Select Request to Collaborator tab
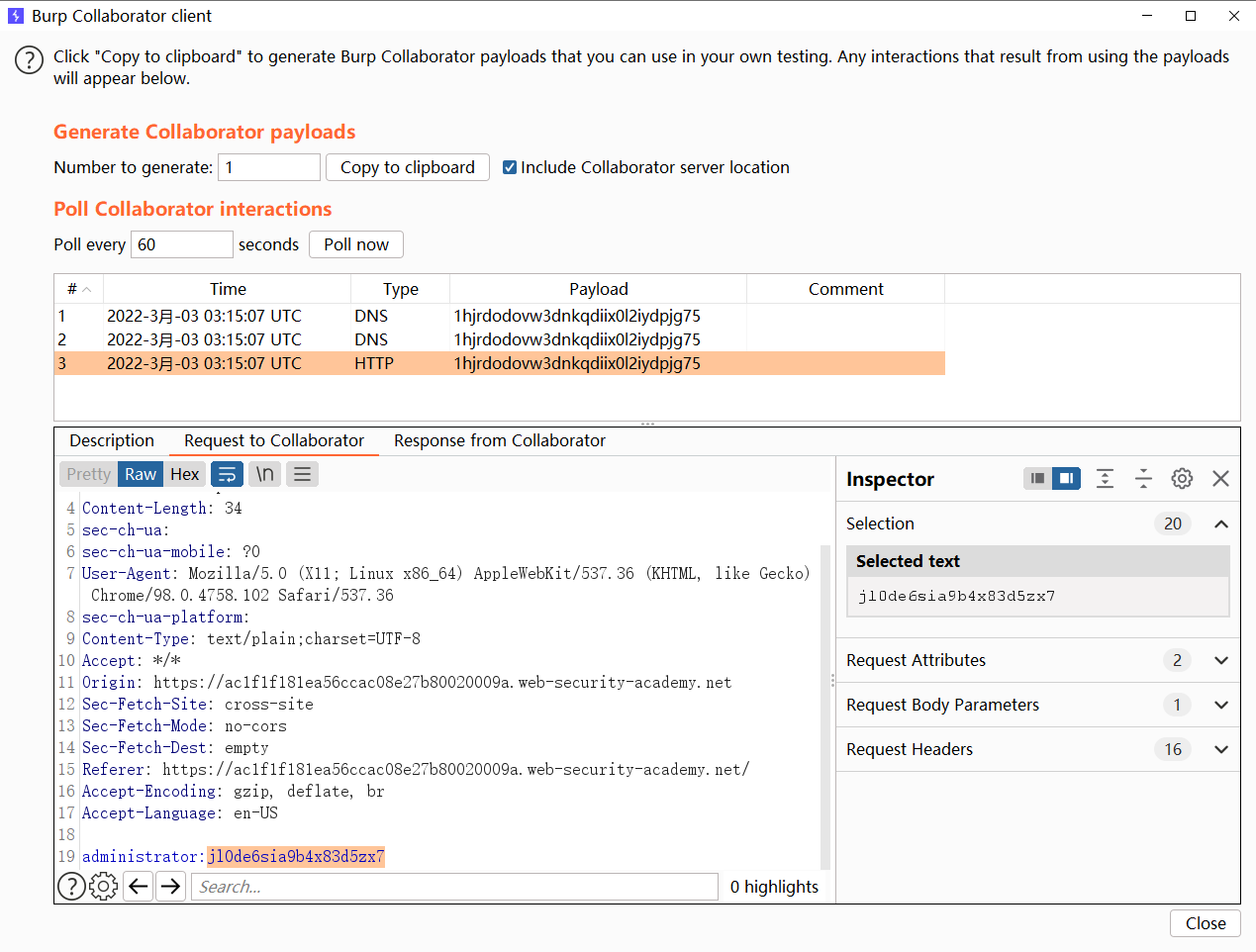Viewport: 1256px width, 952px height. (274, 440)
